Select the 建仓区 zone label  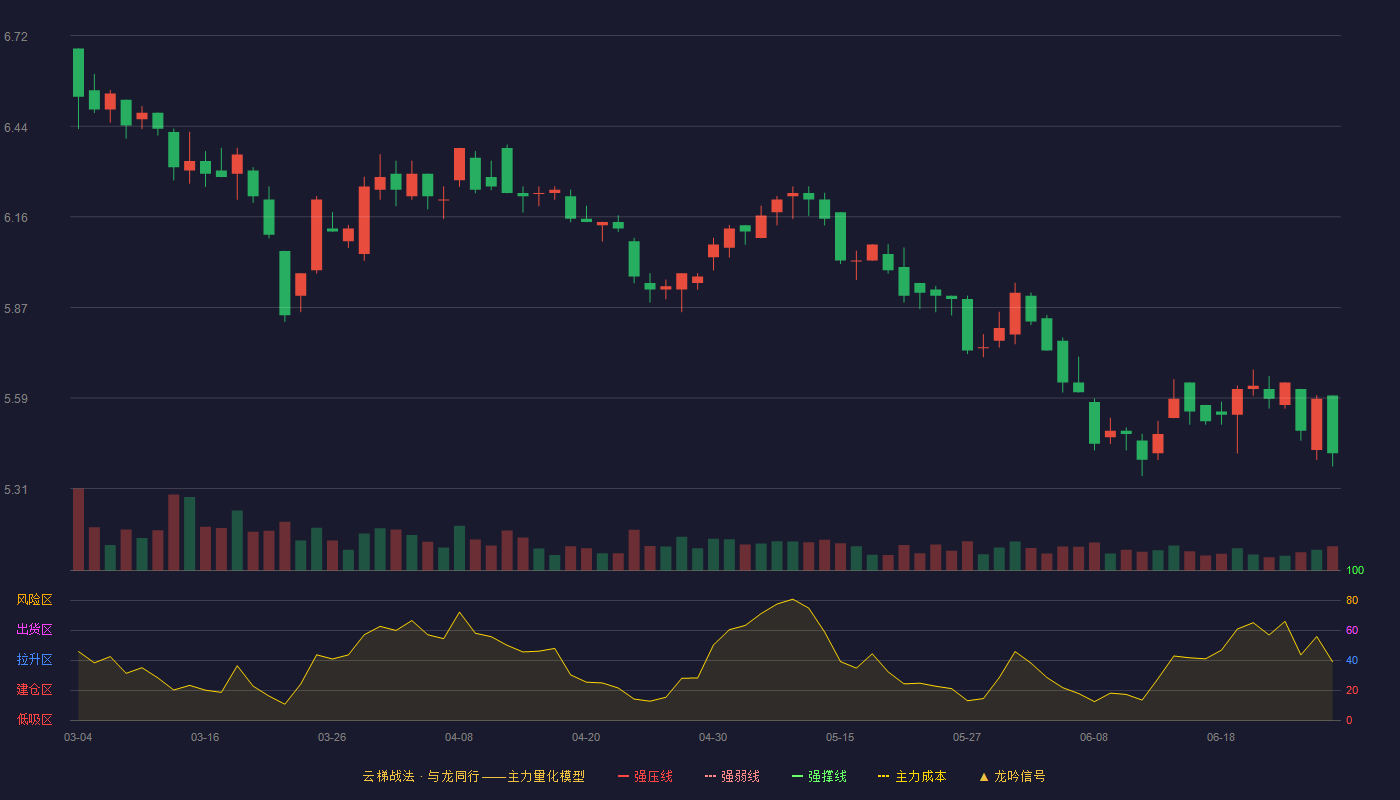point(35,690)
